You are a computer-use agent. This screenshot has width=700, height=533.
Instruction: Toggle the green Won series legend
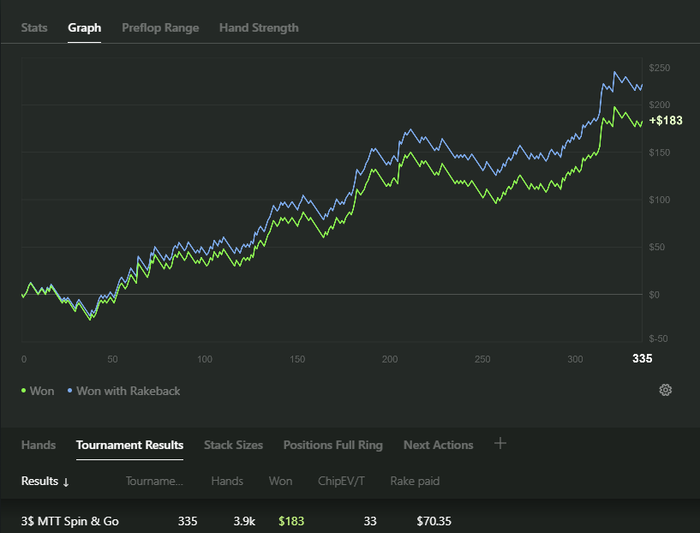click(37, 391)
